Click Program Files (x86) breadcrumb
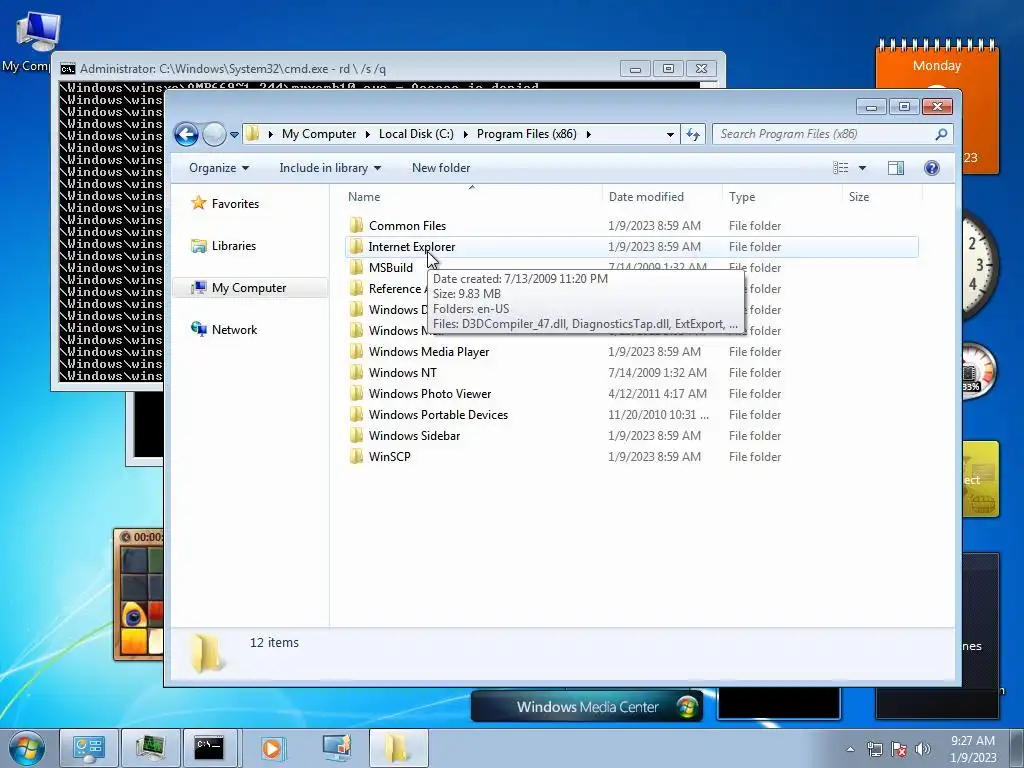Viewport: 1024px width, 768px height. (x=526, y=134)
